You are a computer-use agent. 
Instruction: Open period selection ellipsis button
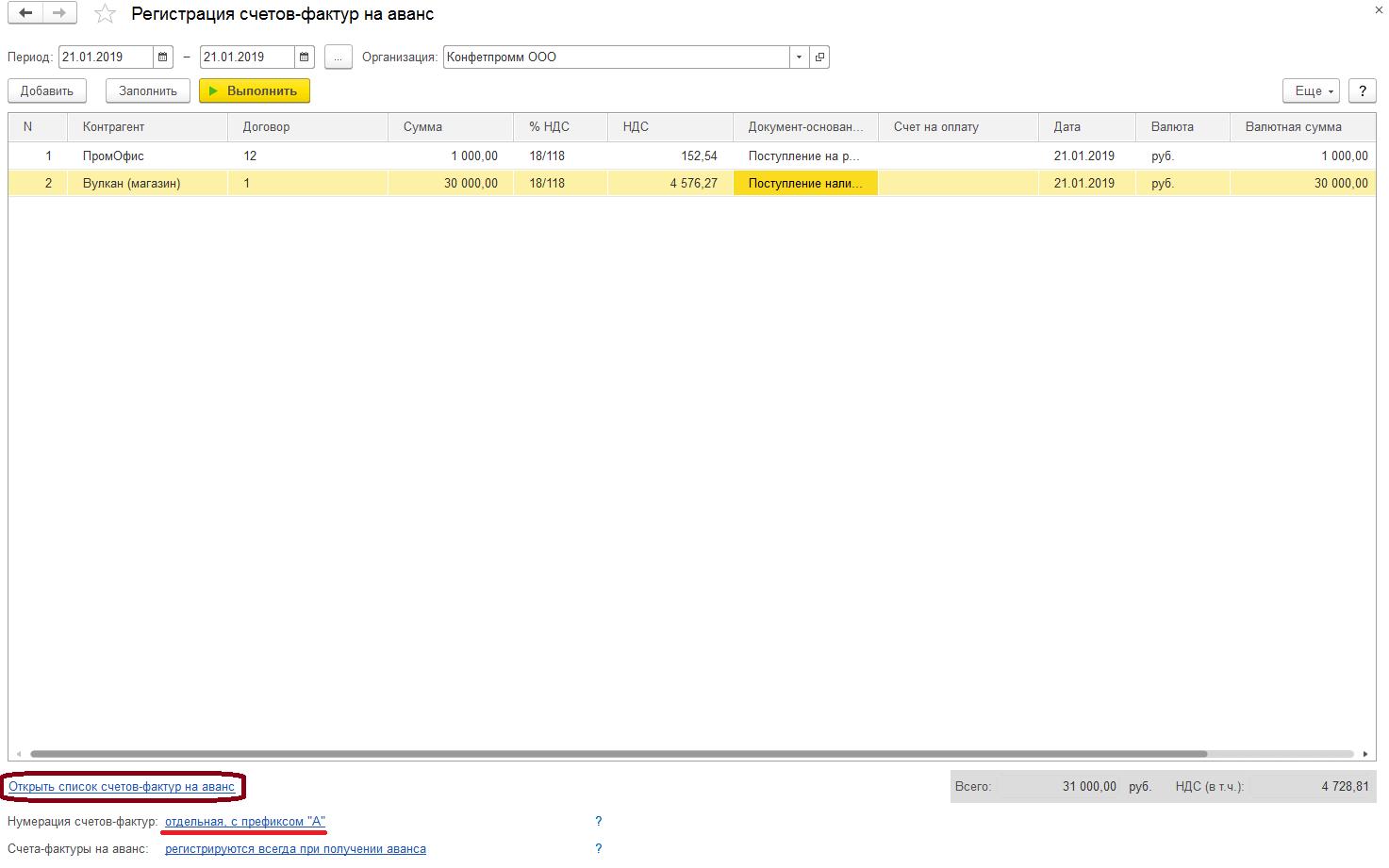click(339, 57)
